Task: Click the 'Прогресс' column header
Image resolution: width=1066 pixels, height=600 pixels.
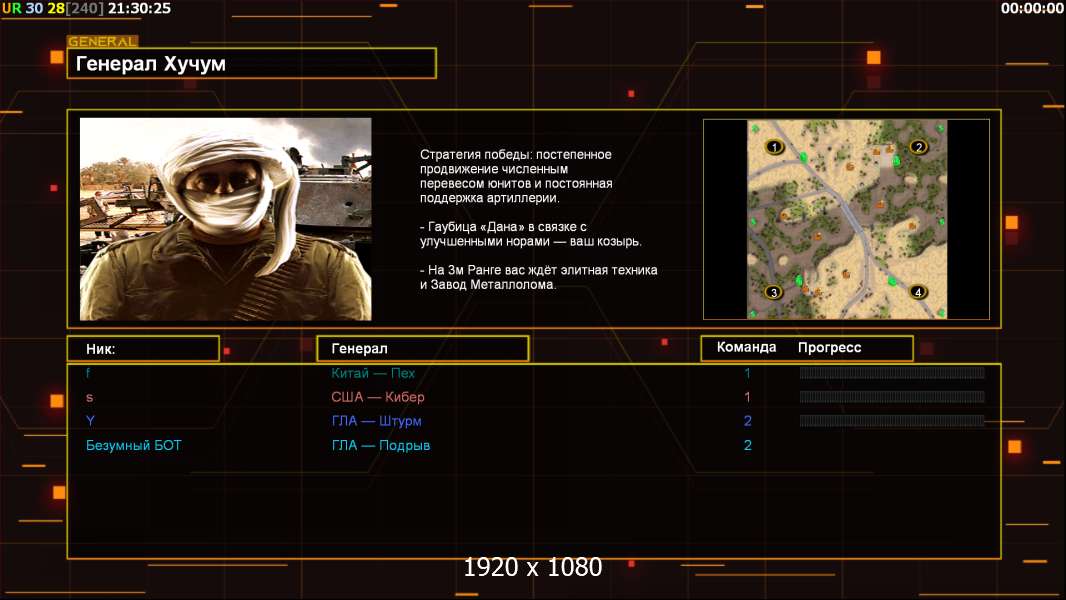Action: [x=829, y=348]
